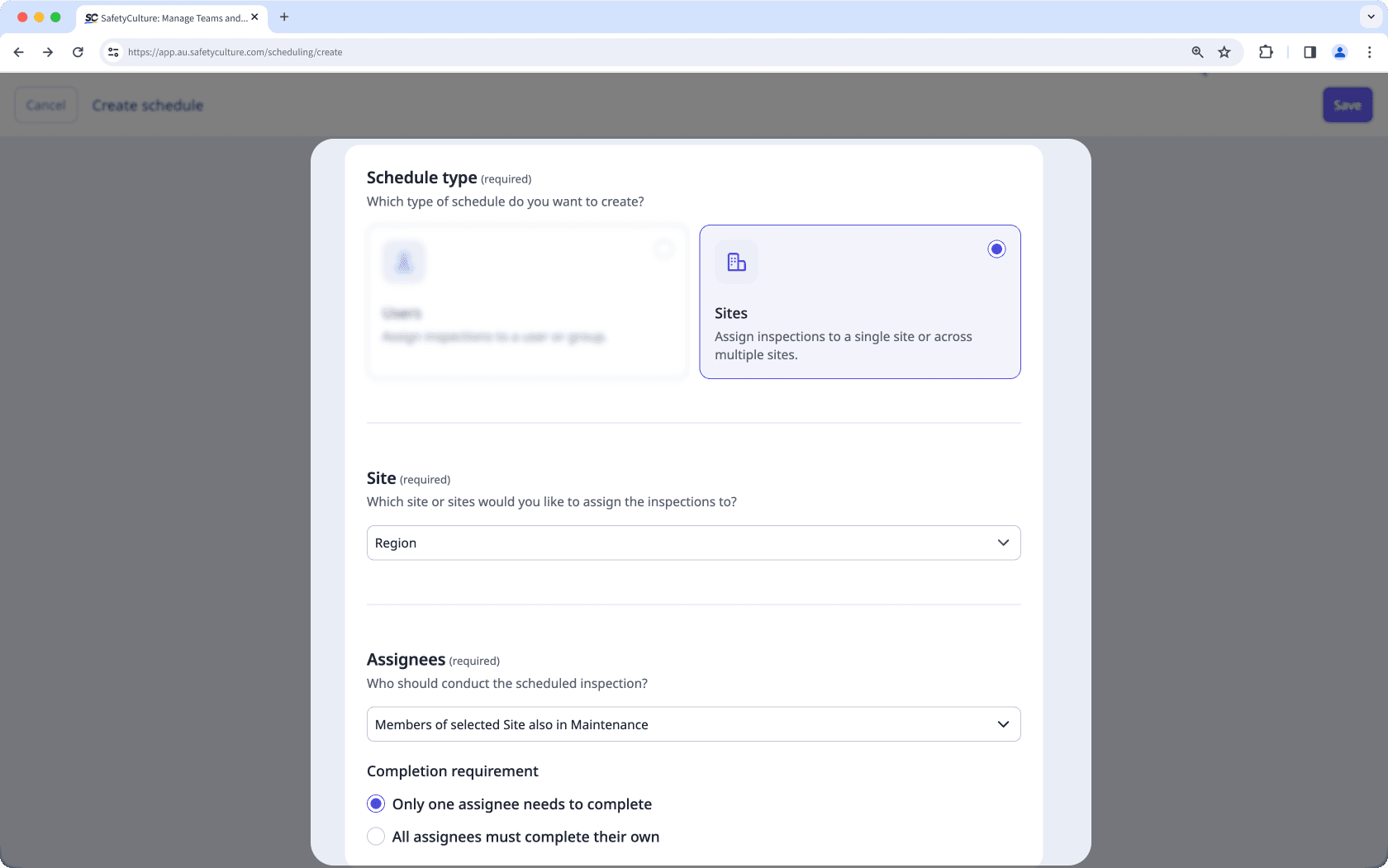Screen dimensions: 1388x868
Task: Select the Sites schedule type radio button
Action: click(x=996, y=249)
